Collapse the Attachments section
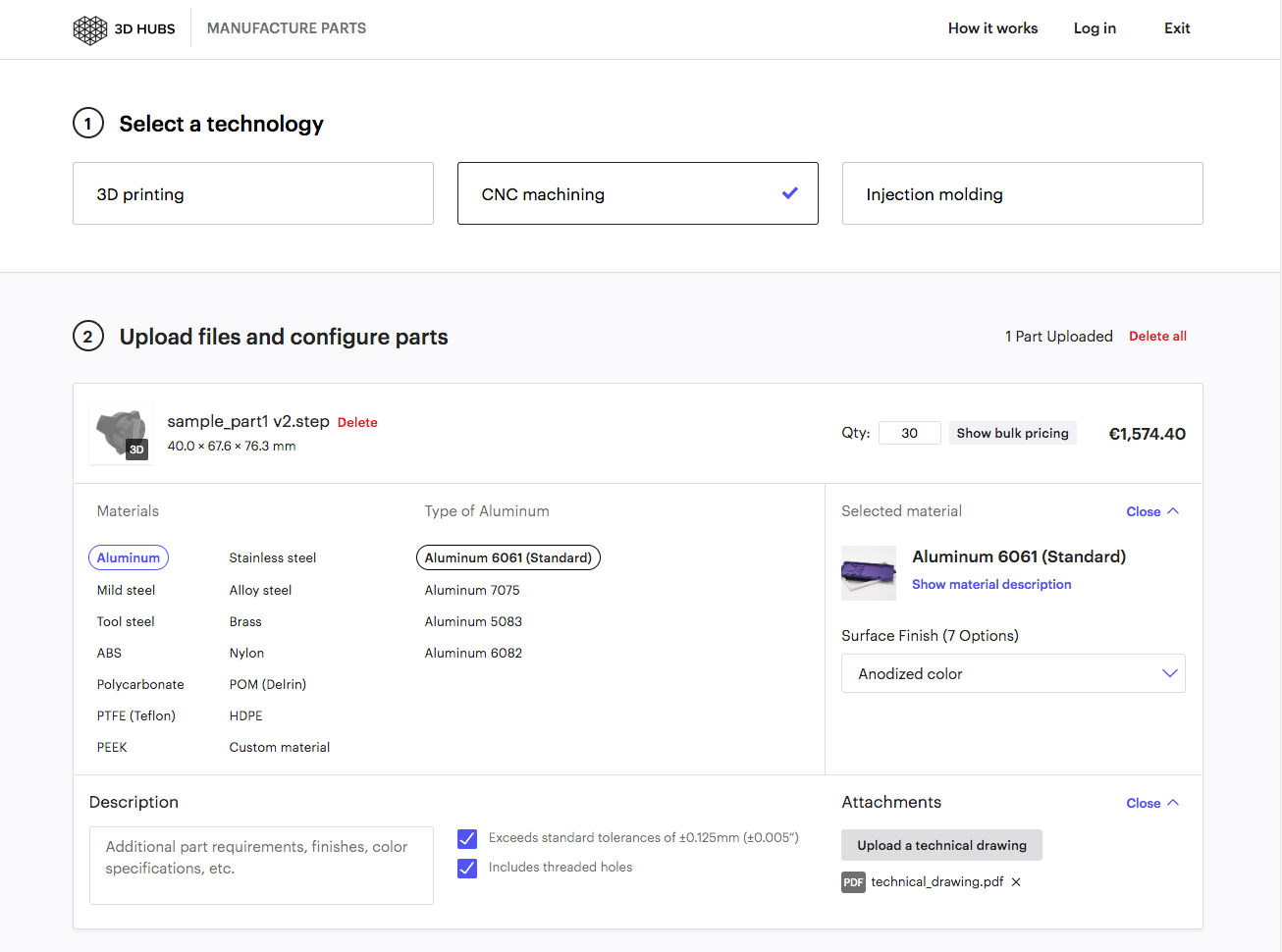 [x=1151, y=803]
